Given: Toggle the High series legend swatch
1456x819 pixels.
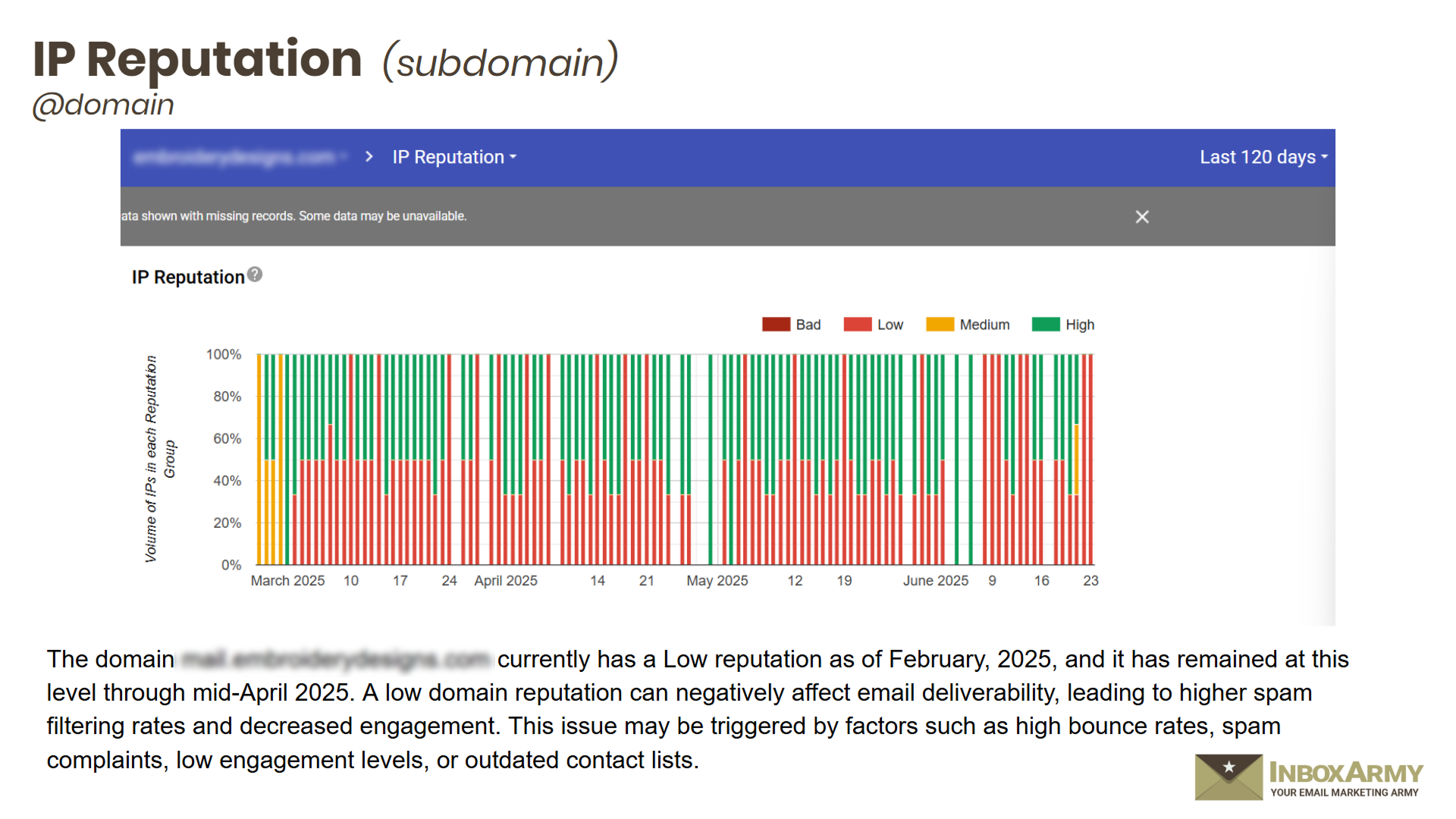Looking at the screenshot, I should [x=1046, y=325].
